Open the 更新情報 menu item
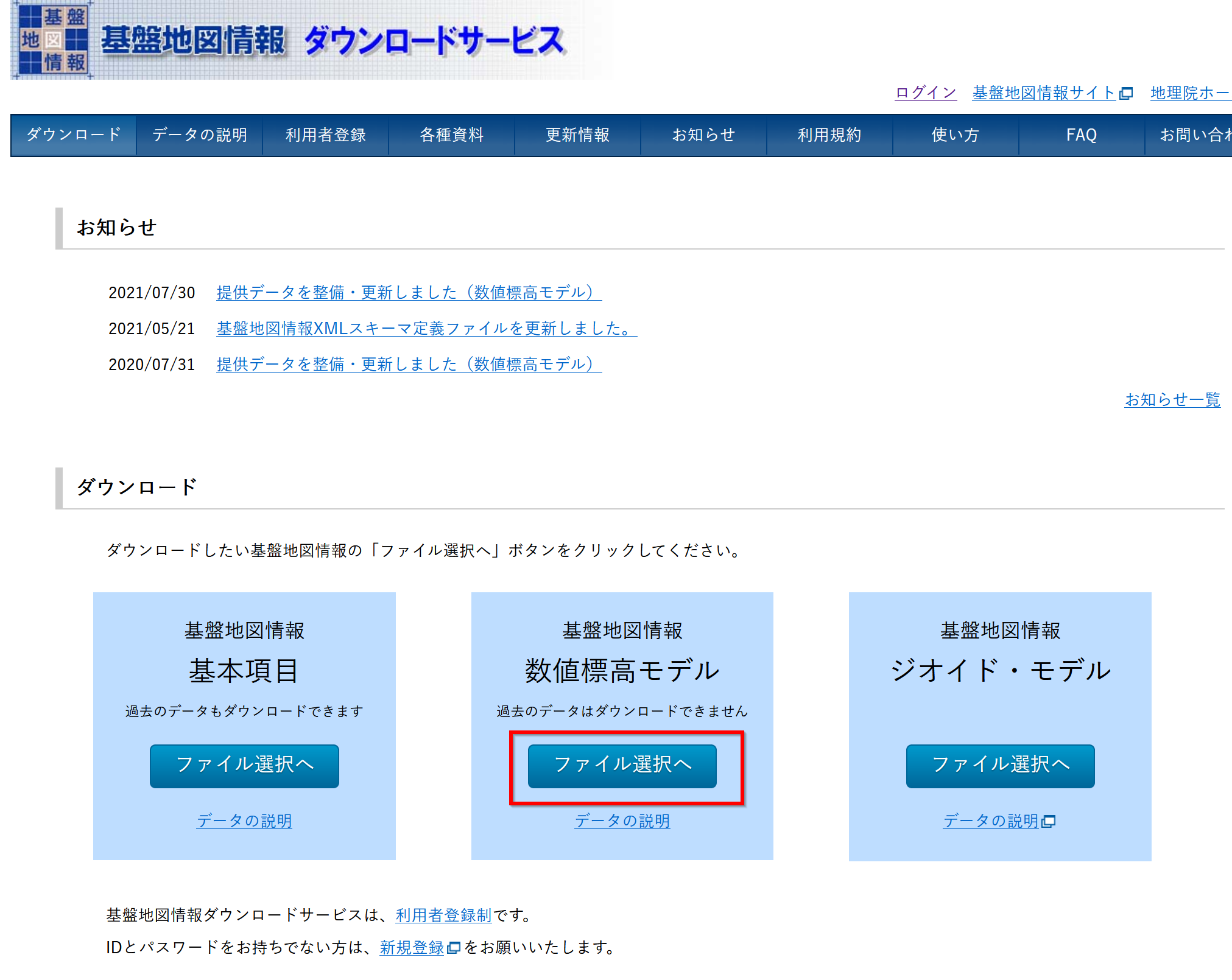This screenshot has height=980, width=1232. point(578,135)
